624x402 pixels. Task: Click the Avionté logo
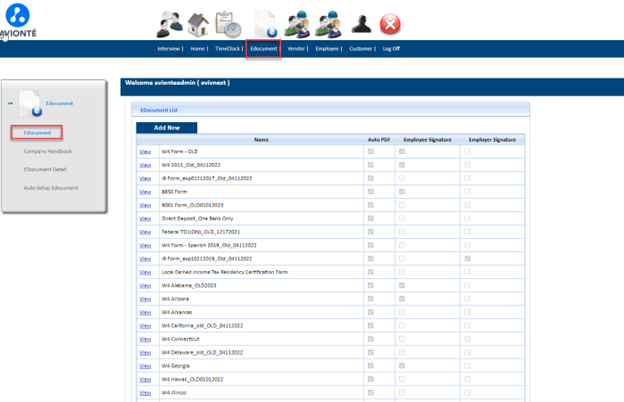point(17,20)
